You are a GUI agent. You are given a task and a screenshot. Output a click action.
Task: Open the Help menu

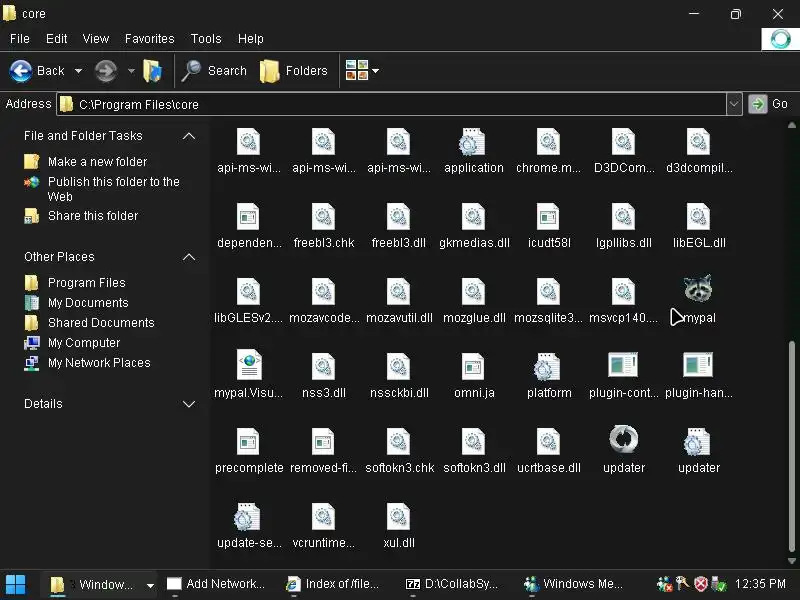[251, 39]
